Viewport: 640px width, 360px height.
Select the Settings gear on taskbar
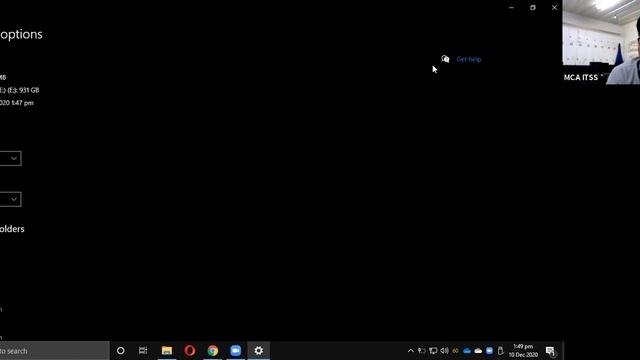point(258,351)
